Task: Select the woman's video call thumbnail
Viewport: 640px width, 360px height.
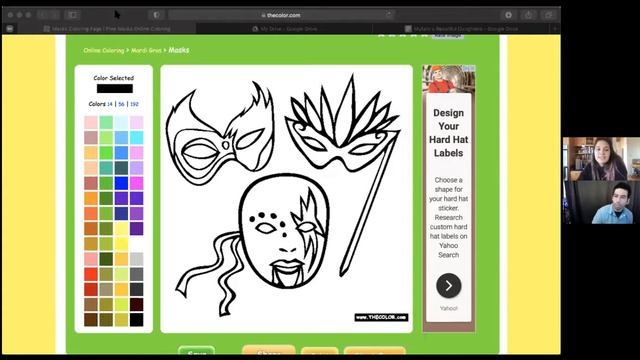Action: tap(601, 159)
